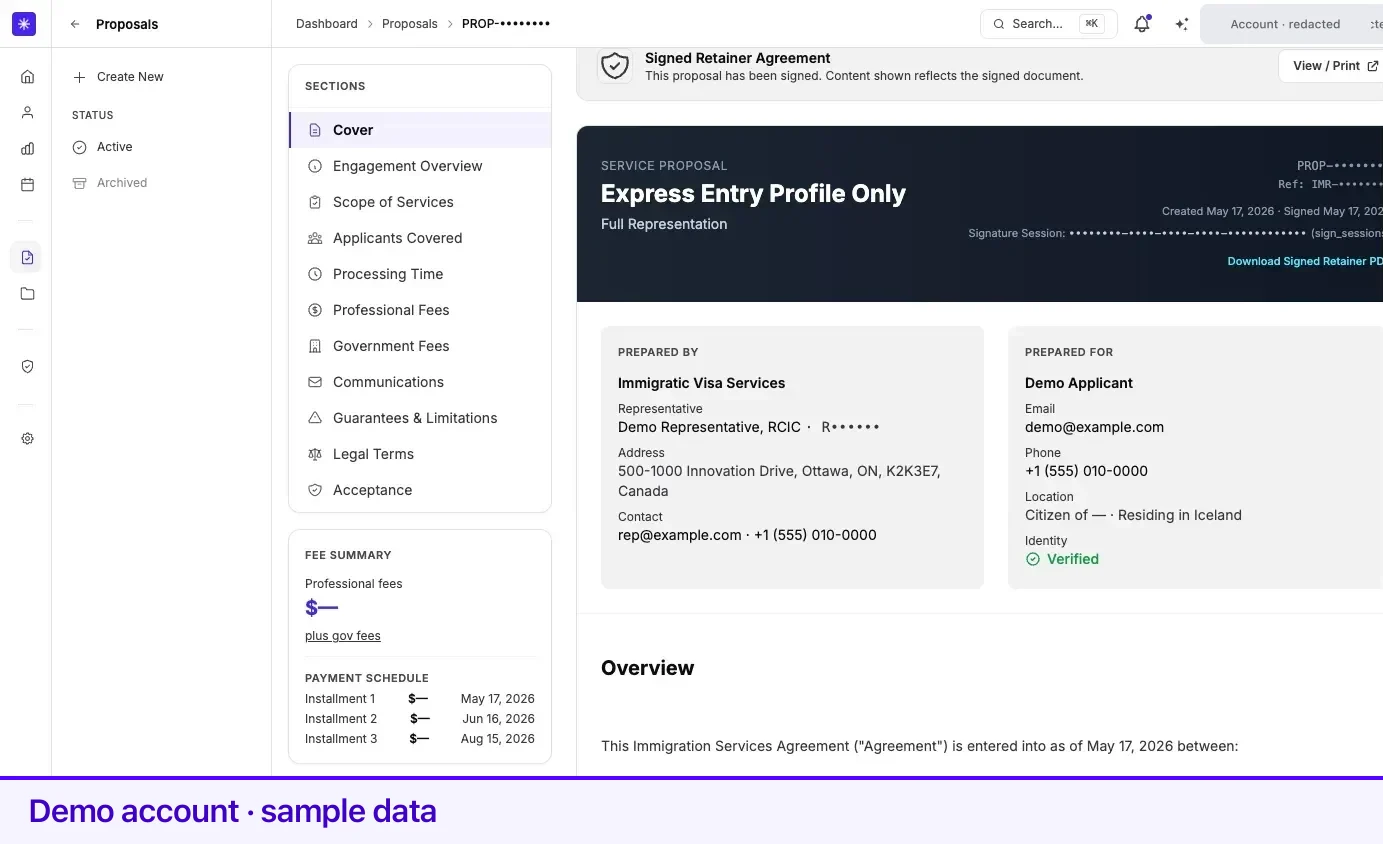Click the external link icon on View / Print
The height and width of the screenshot is (844, 1383).
(1373, 66)
